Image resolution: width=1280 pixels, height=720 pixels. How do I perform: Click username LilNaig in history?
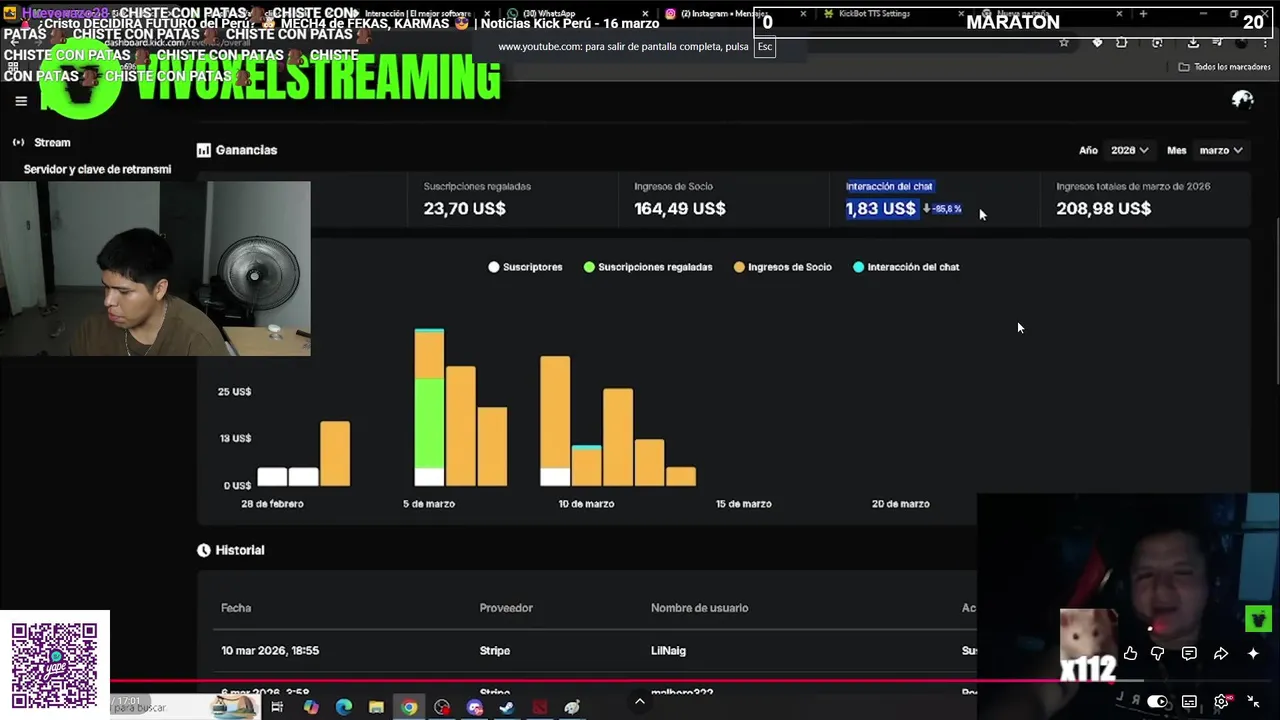668,651
